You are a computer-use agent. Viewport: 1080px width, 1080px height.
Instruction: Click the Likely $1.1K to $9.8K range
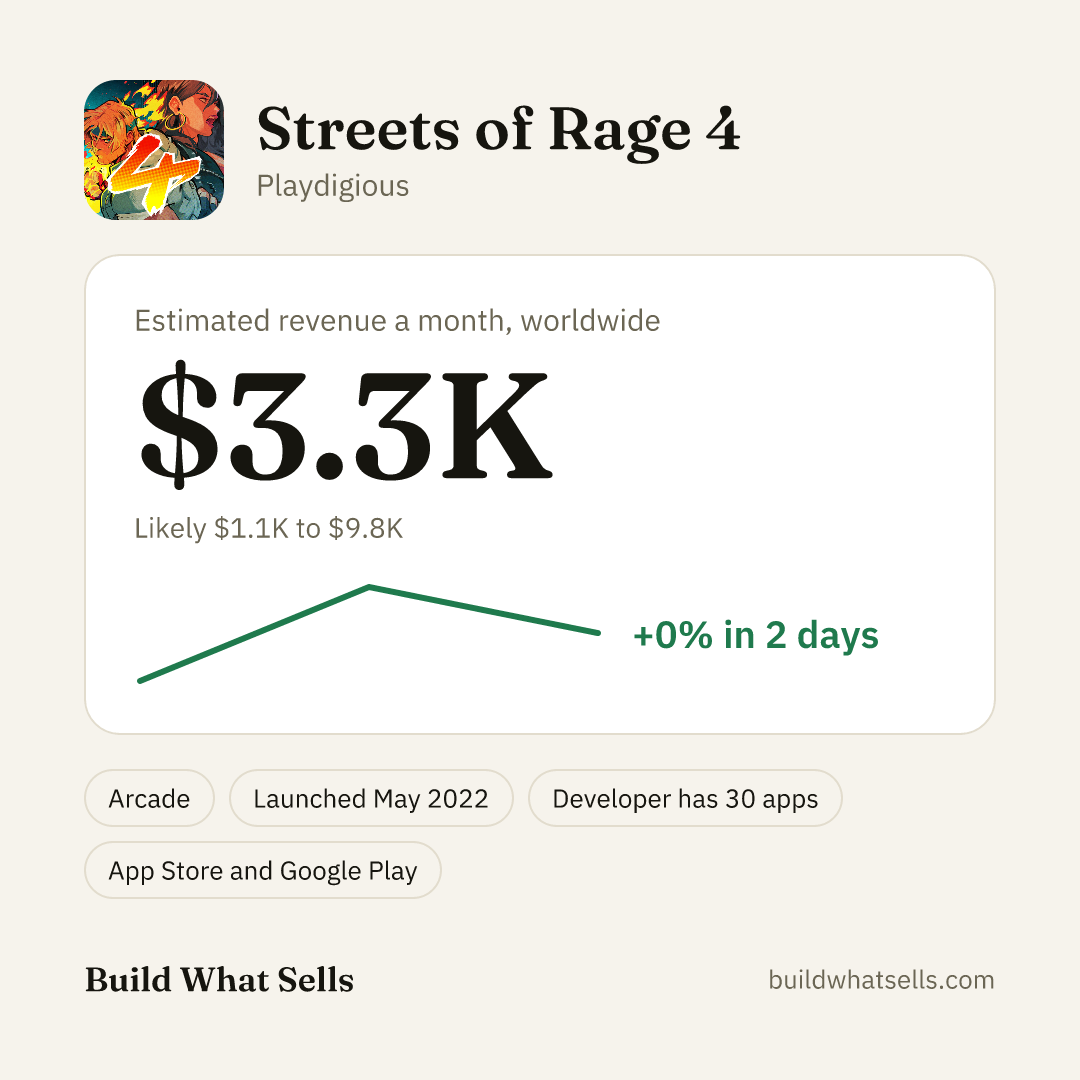(x=269, y=528)
